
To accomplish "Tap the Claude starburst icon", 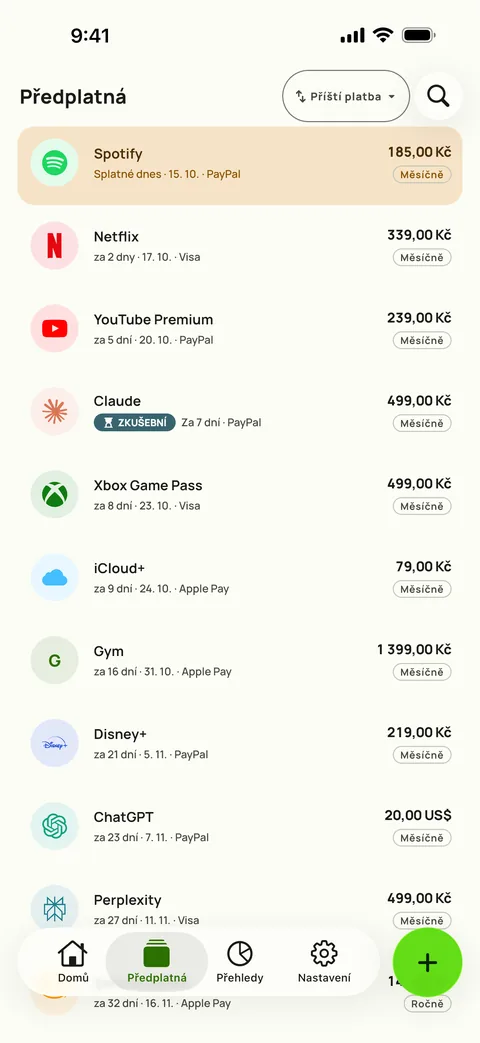I will (x=55, y=411).
